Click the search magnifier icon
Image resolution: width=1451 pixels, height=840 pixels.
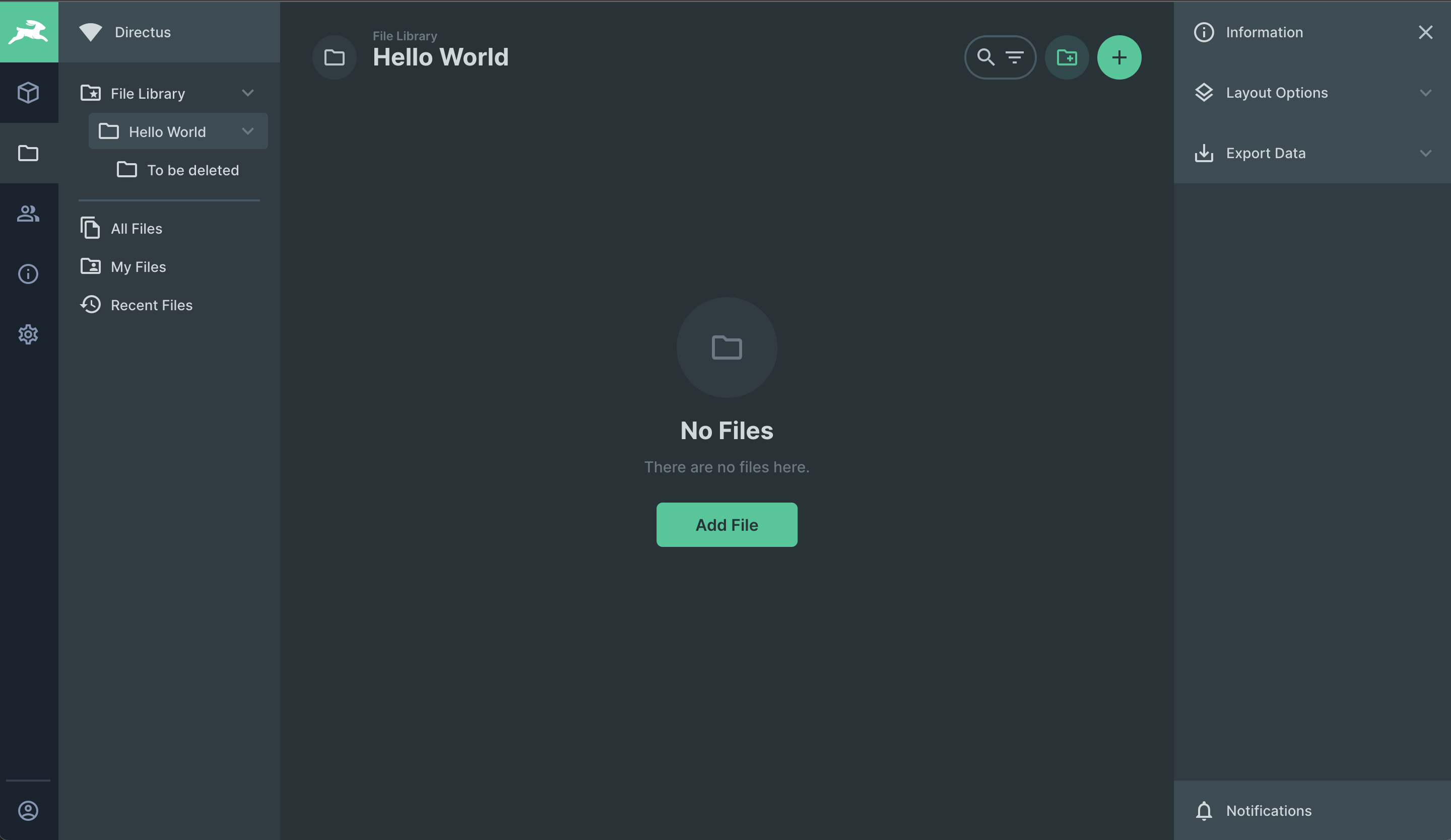pyautogui.click(x=986, y=57)
